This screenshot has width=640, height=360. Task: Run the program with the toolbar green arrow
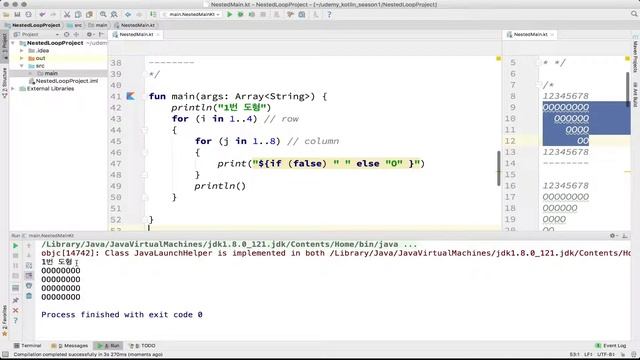point(229,15)
